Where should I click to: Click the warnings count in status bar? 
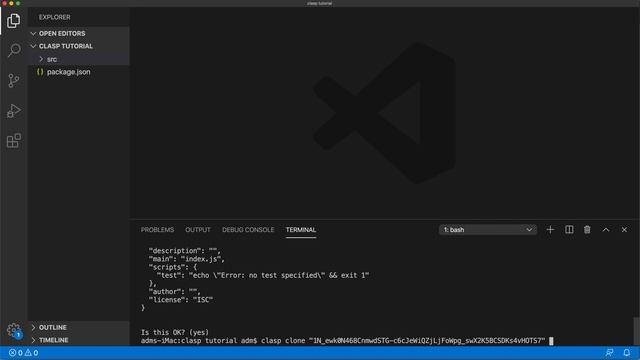(31, 353)
